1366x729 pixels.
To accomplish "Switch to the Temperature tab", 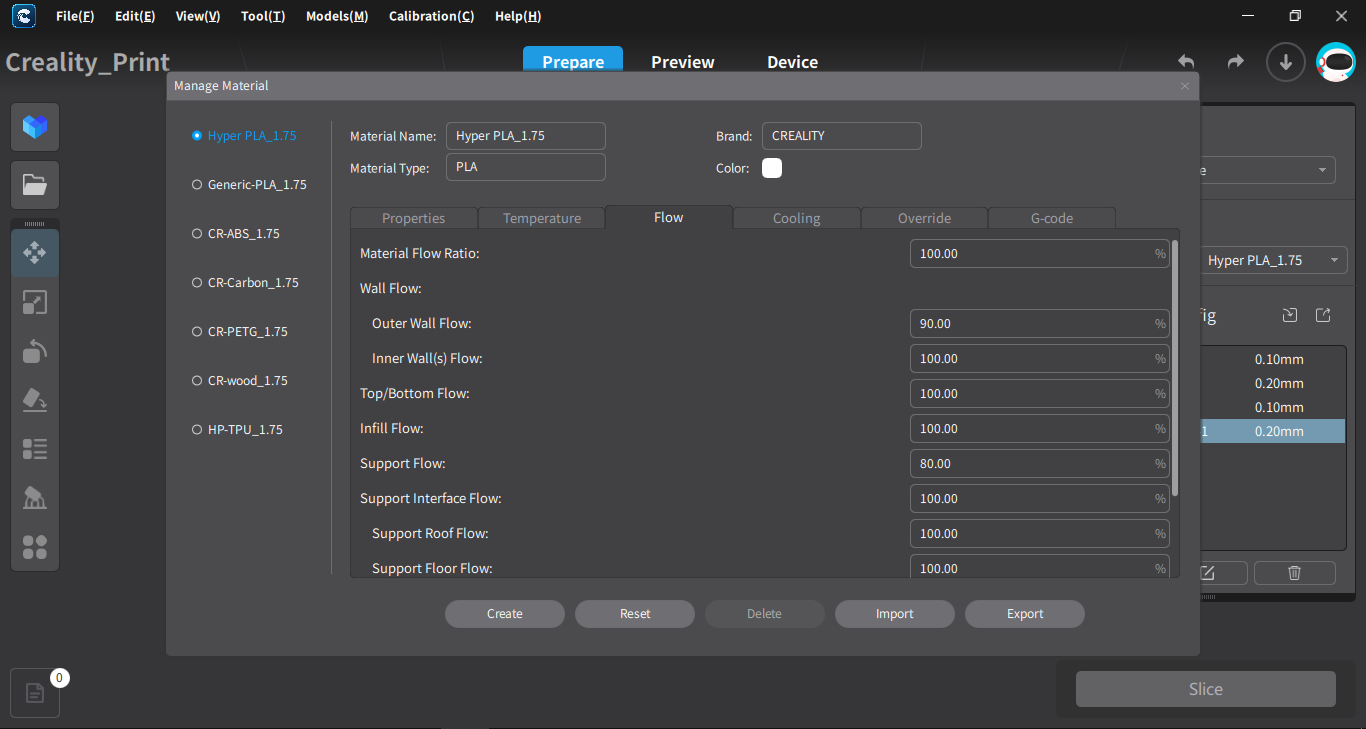I will [541, 218].
